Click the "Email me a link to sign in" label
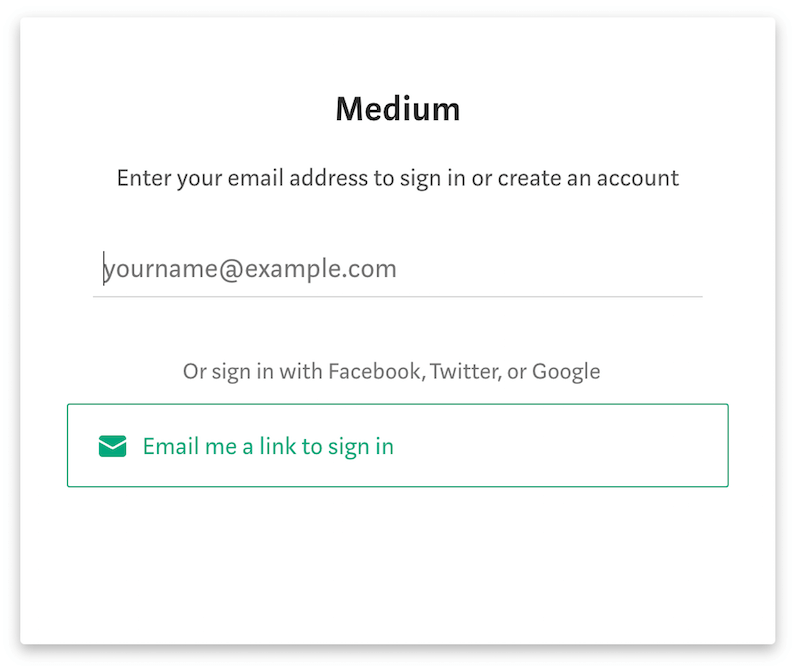 click(x=268, y=446)
